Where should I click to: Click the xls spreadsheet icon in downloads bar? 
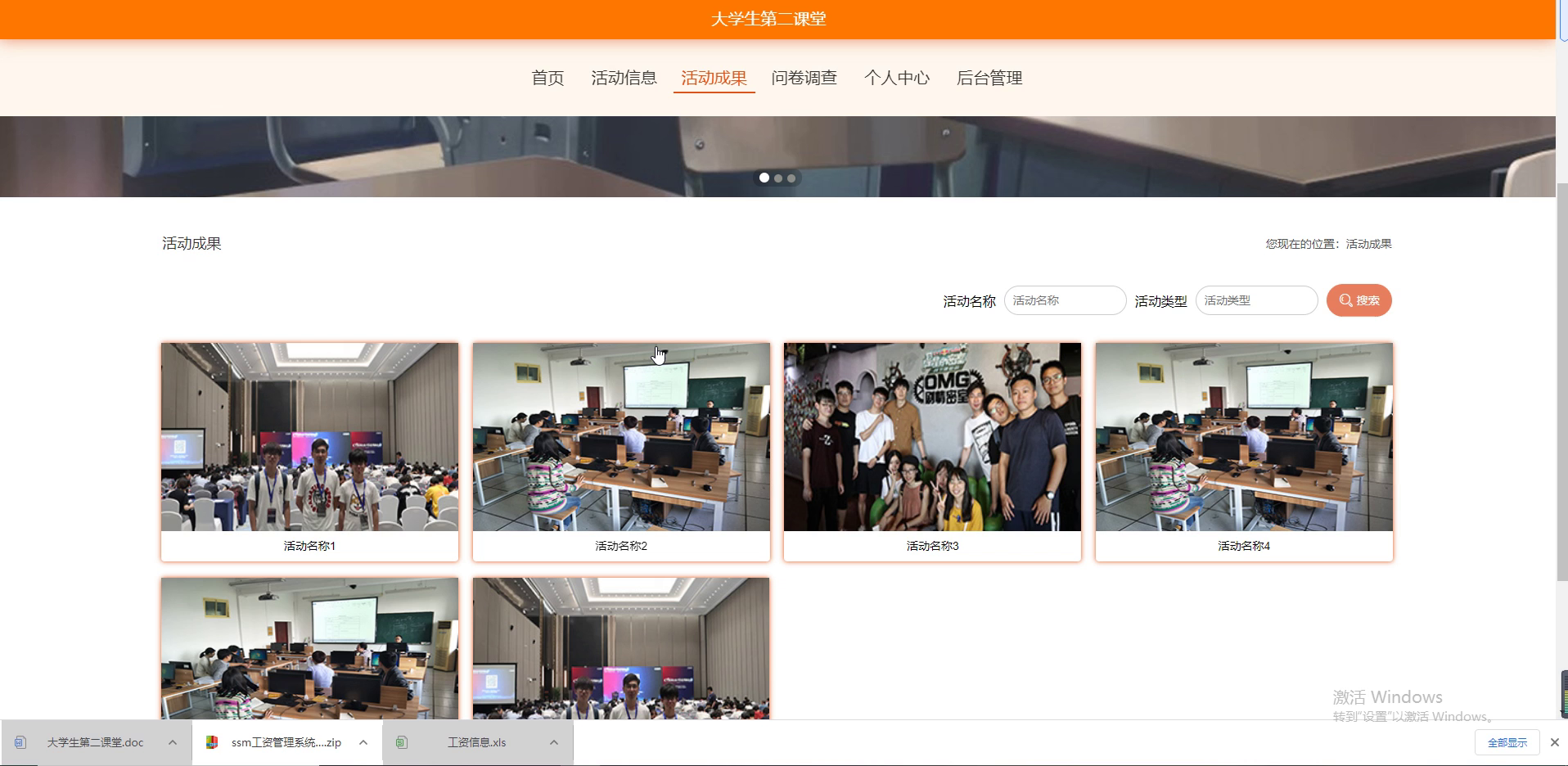coord(402,742)
